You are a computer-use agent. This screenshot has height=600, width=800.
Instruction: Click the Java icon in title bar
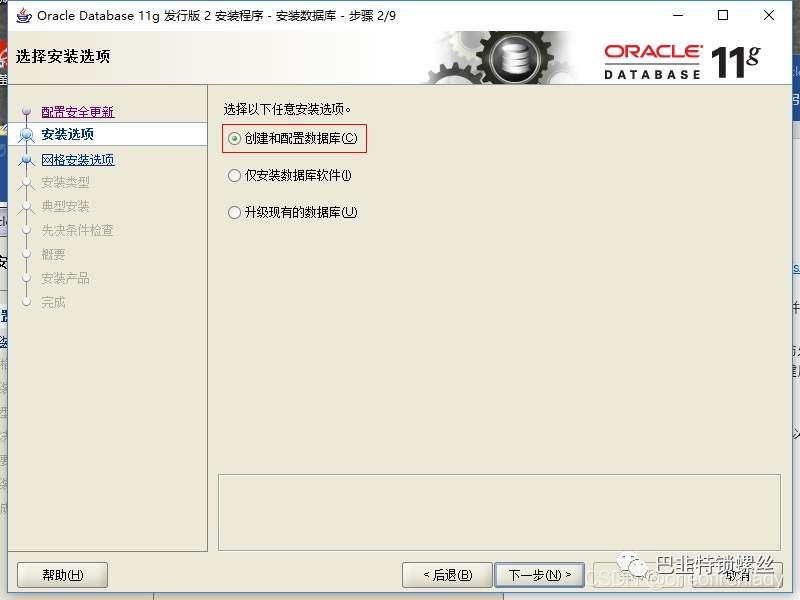pos(23,16)
